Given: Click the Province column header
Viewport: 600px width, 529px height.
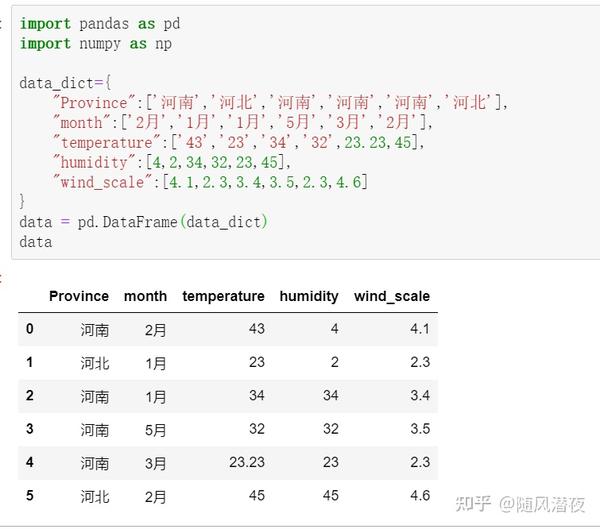Looking at the screenshot, I should (79, 296).
